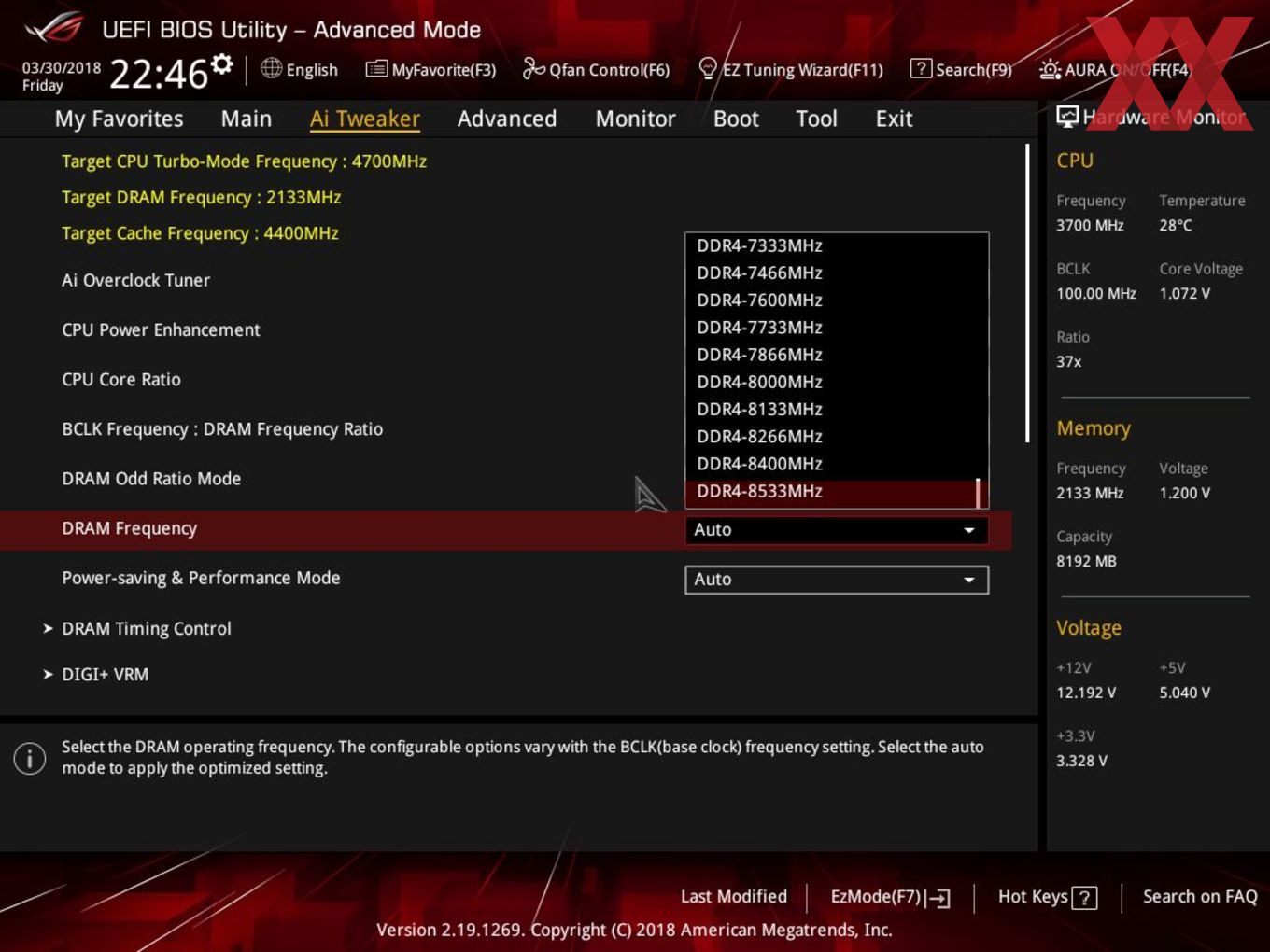Open Search on FAQ

pos(1200,897)
